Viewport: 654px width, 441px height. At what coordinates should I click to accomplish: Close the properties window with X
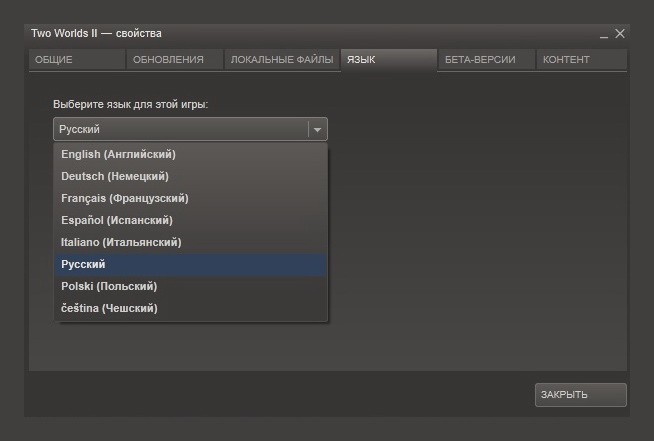[620, 33]
